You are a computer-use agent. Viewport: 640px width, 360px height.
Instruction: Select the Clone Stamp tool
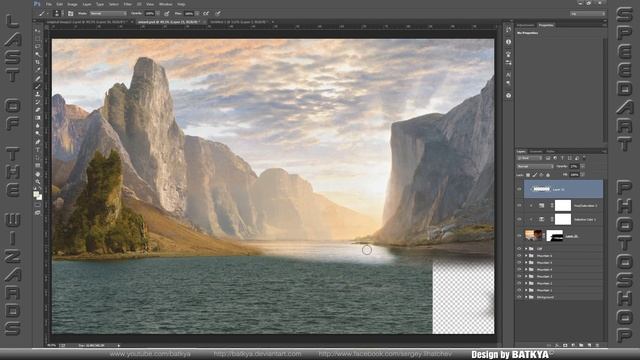pyautogui.click(x=38, y=94)
